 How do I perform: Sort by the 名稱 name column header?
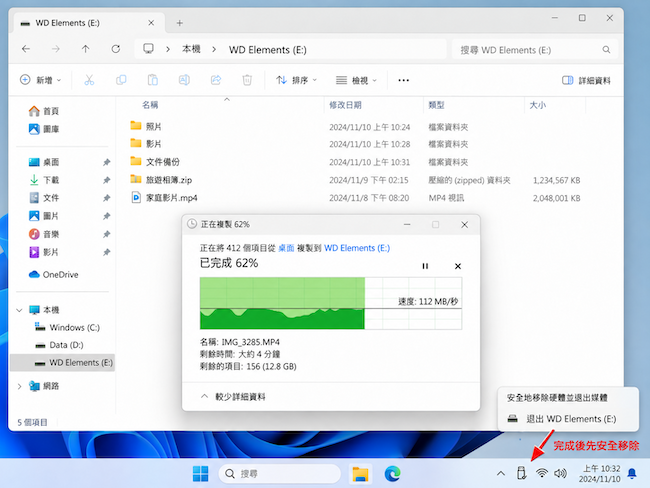pos(150,105)
